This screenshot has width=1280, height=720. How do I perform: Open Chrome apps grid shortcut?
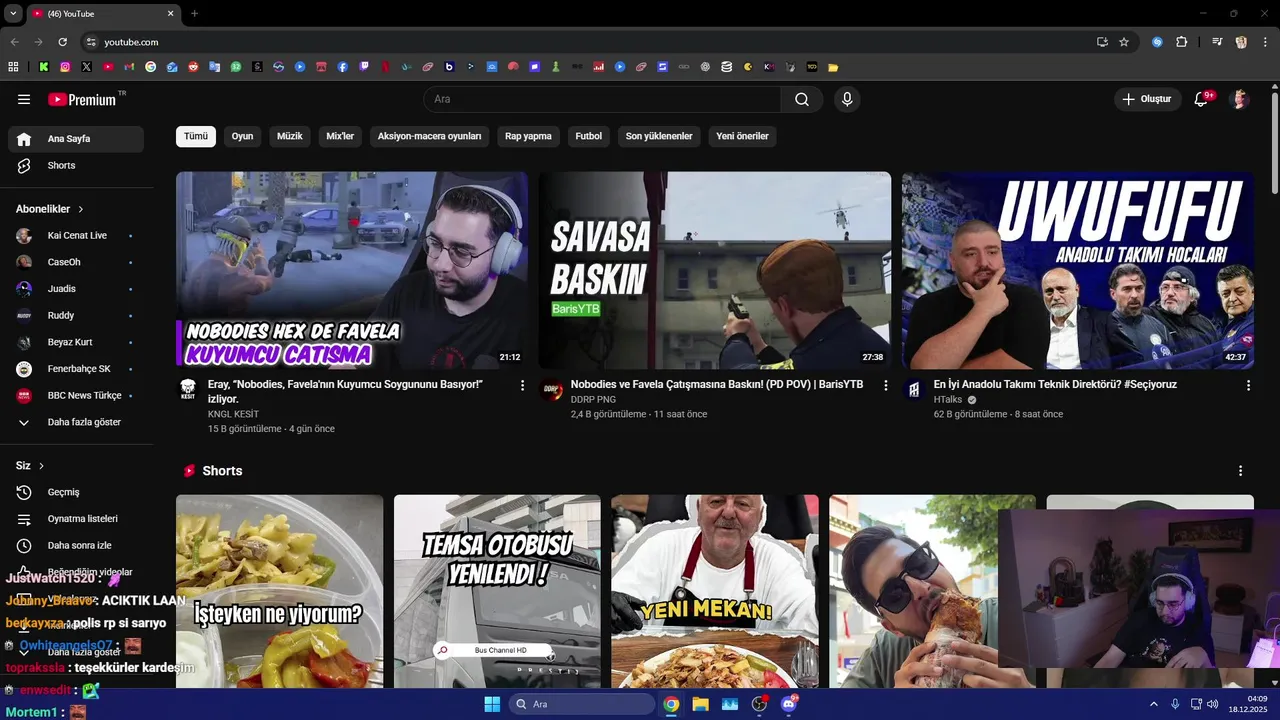[x=13, y=67]
